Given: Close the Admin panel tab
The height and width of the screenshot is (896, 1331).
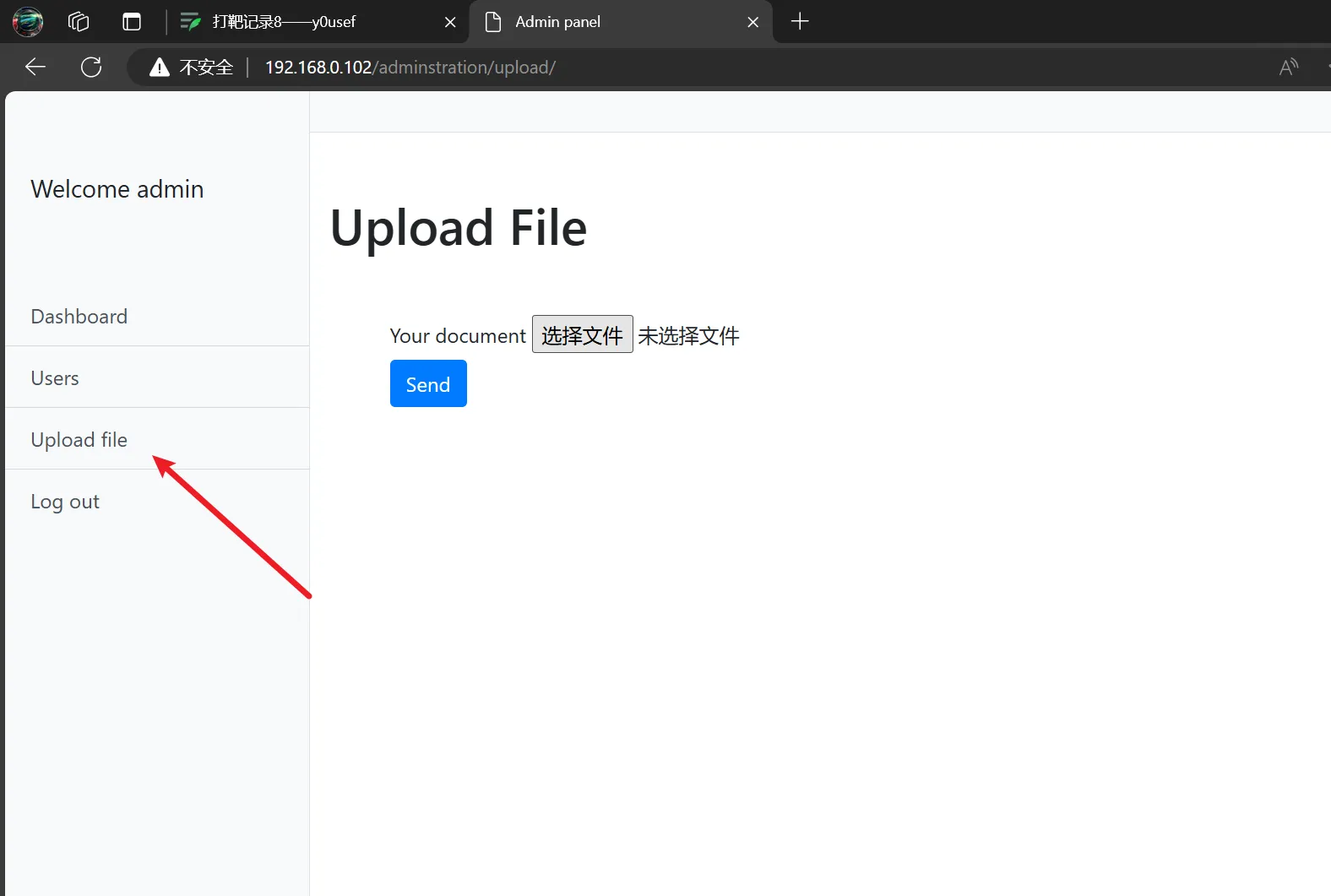Looking at the screenshot, I should click(x=752, y=22).
